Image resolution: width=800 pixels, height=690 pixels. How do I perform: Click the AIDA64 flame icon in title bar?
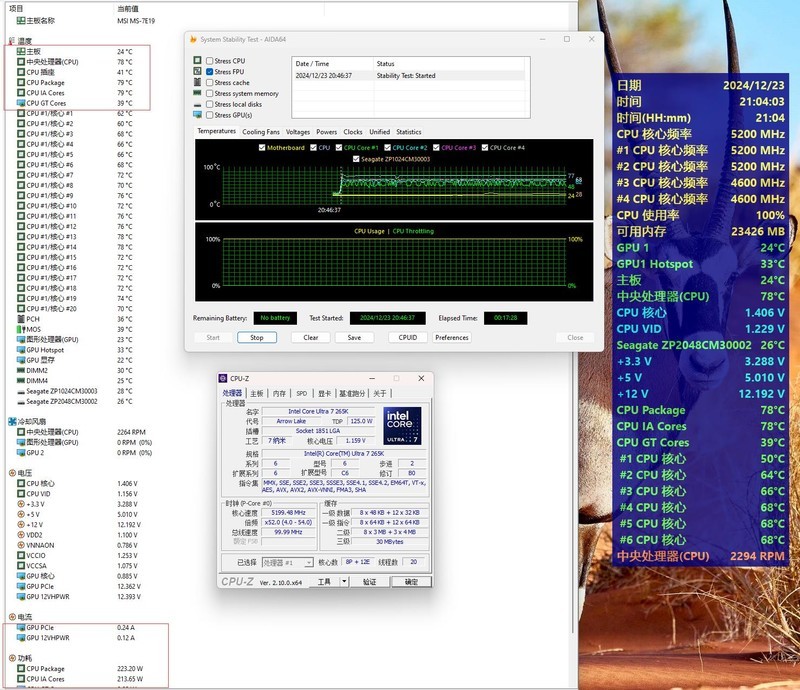click(x=192, y=39)
